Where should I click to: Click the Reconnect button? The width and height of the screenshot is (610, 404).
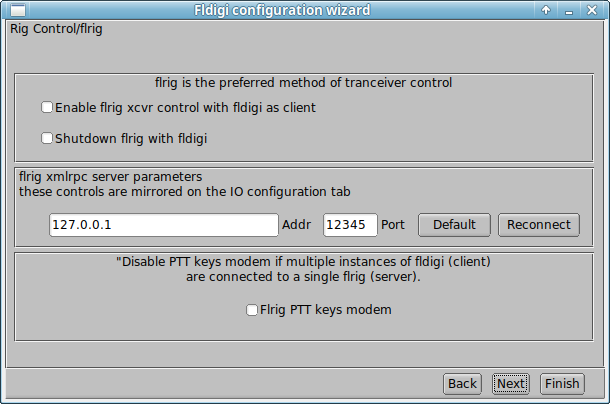[x=539, y=225]
